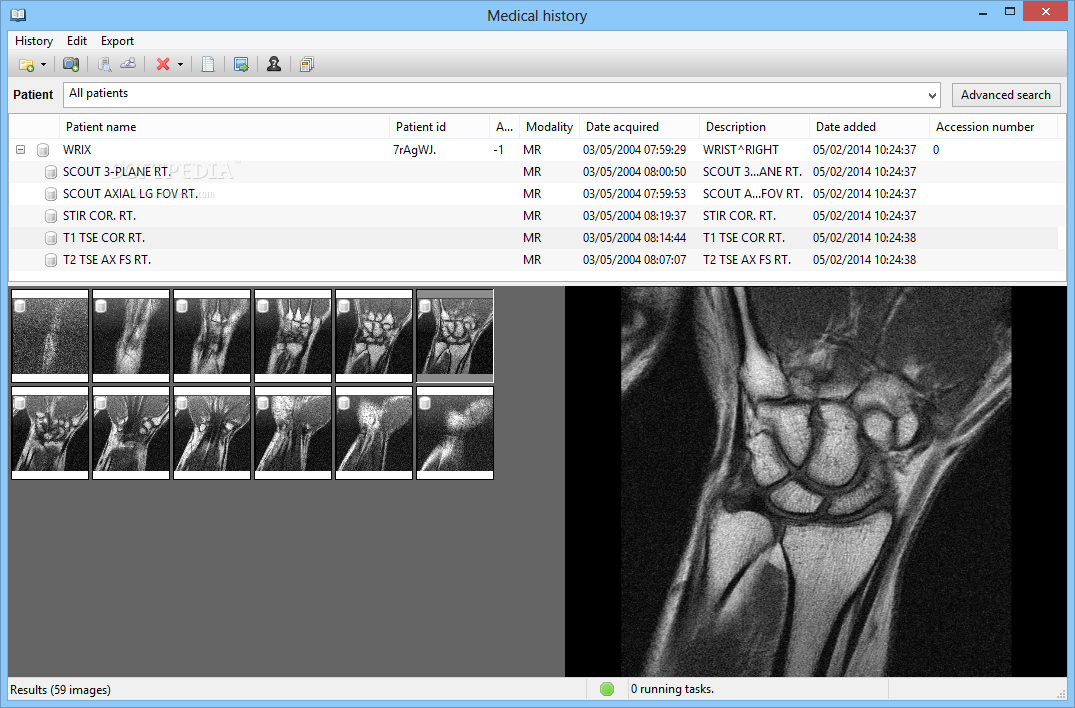The width and height of the screenshot is (1075, 708).
Task: Click the Results (59 images) status text
Action: click(x=60, y=689)
